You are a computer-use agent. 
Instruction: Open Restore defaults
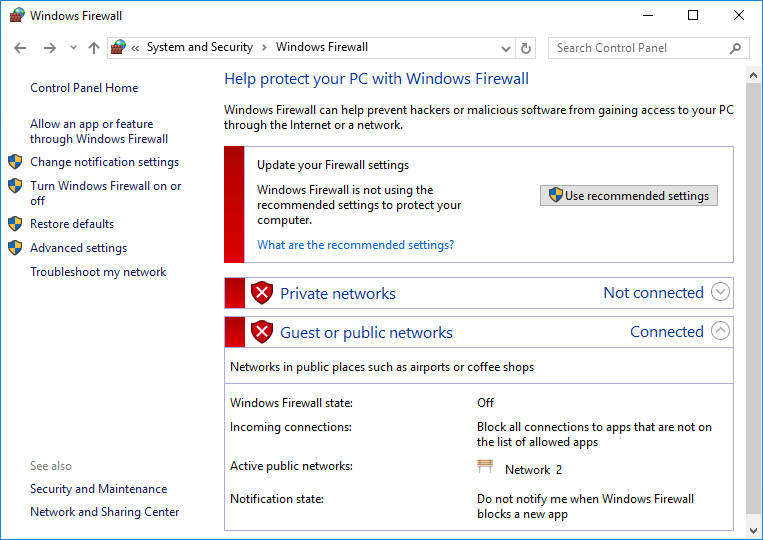coord(72,224)
